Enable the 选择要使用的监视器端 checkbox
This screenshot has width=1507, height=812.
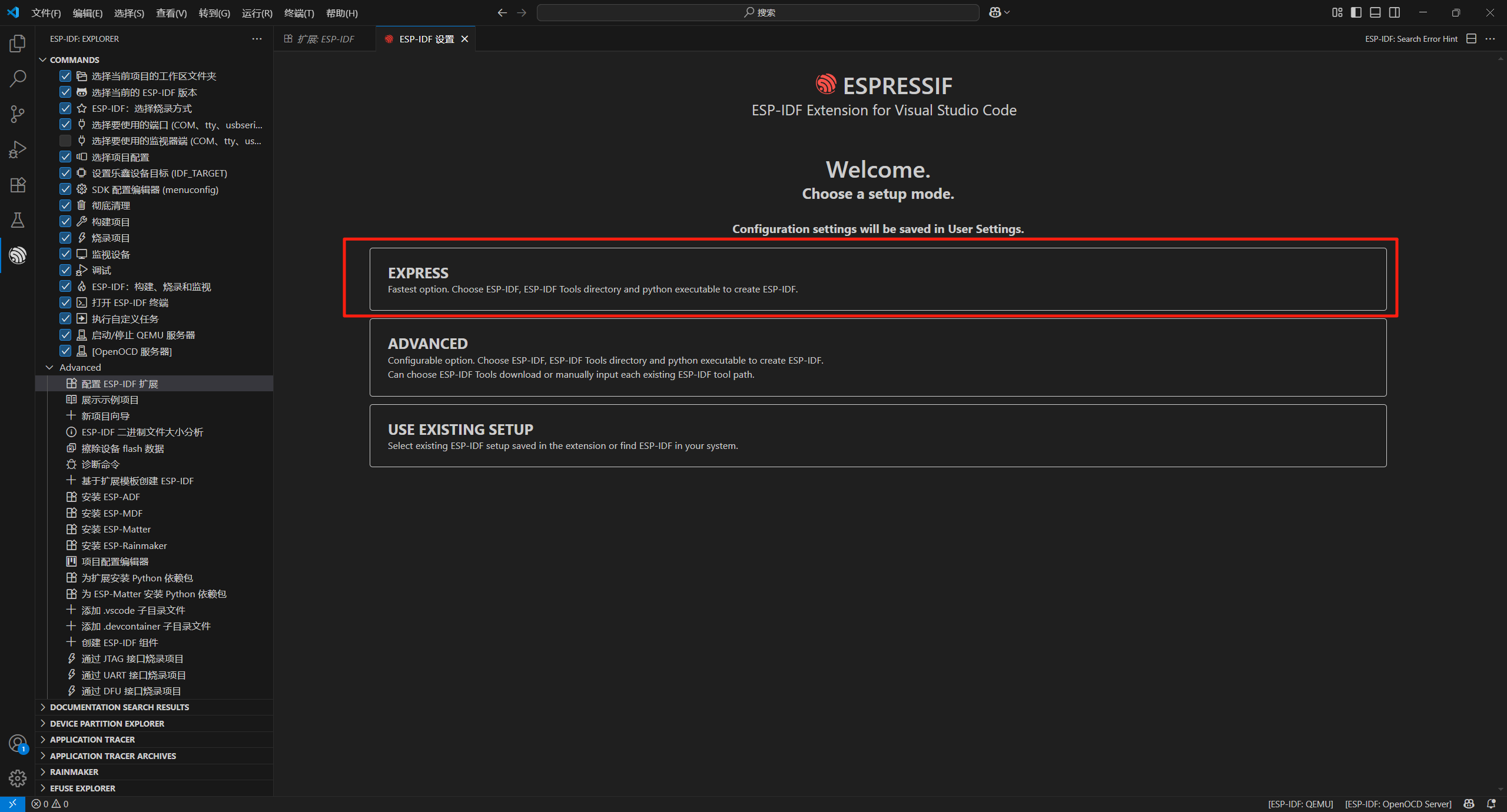coord(65,141)
